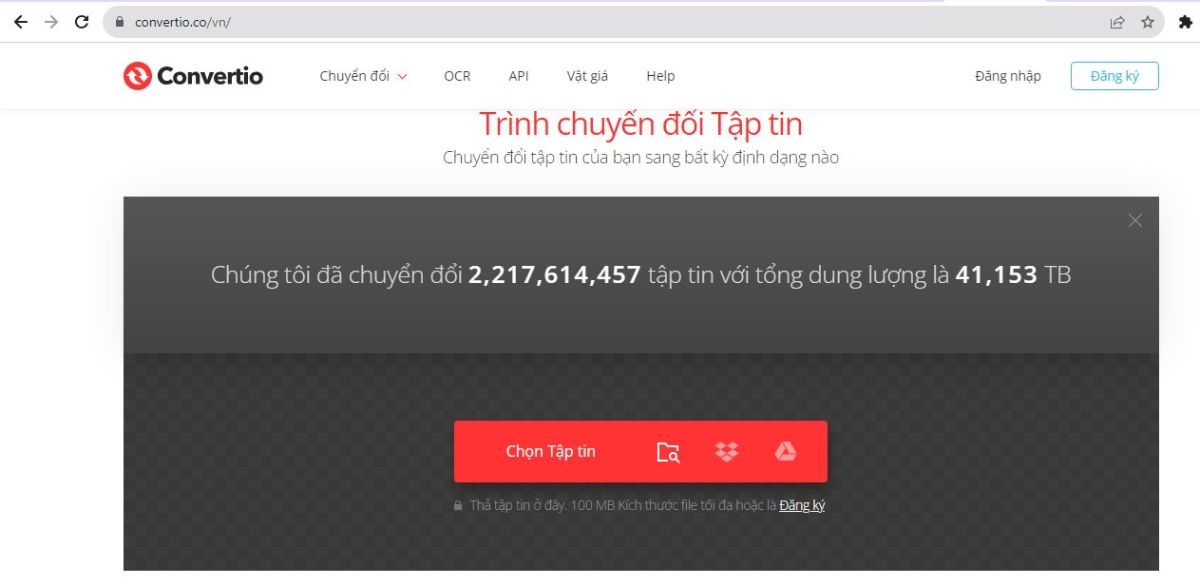Click the 2,217,614,457 converted files number
The width and height of the screenshot is (1200, 582).
554,274
